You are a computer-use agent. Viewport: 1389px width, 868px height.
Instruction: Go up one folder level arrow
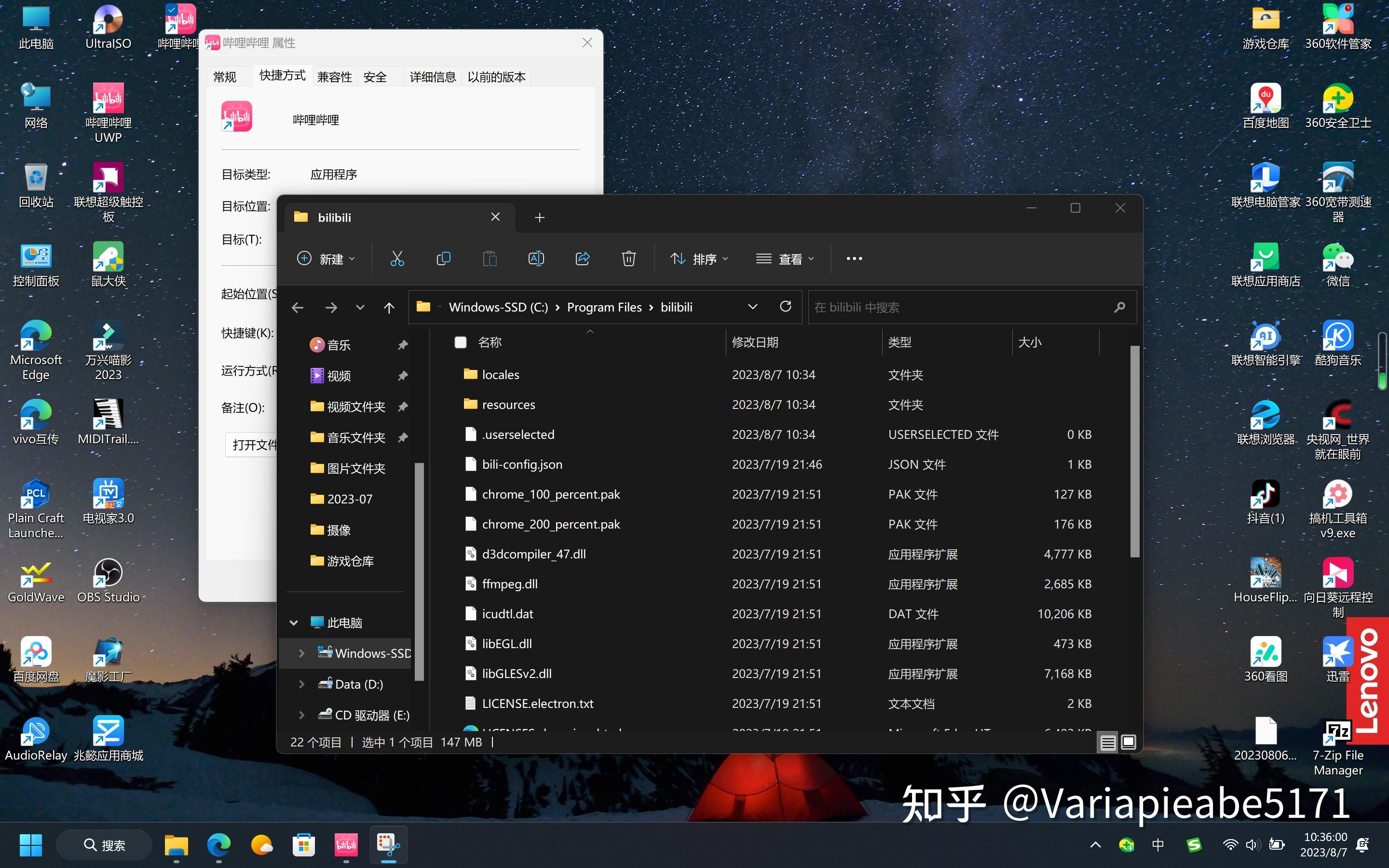(389, 308)
